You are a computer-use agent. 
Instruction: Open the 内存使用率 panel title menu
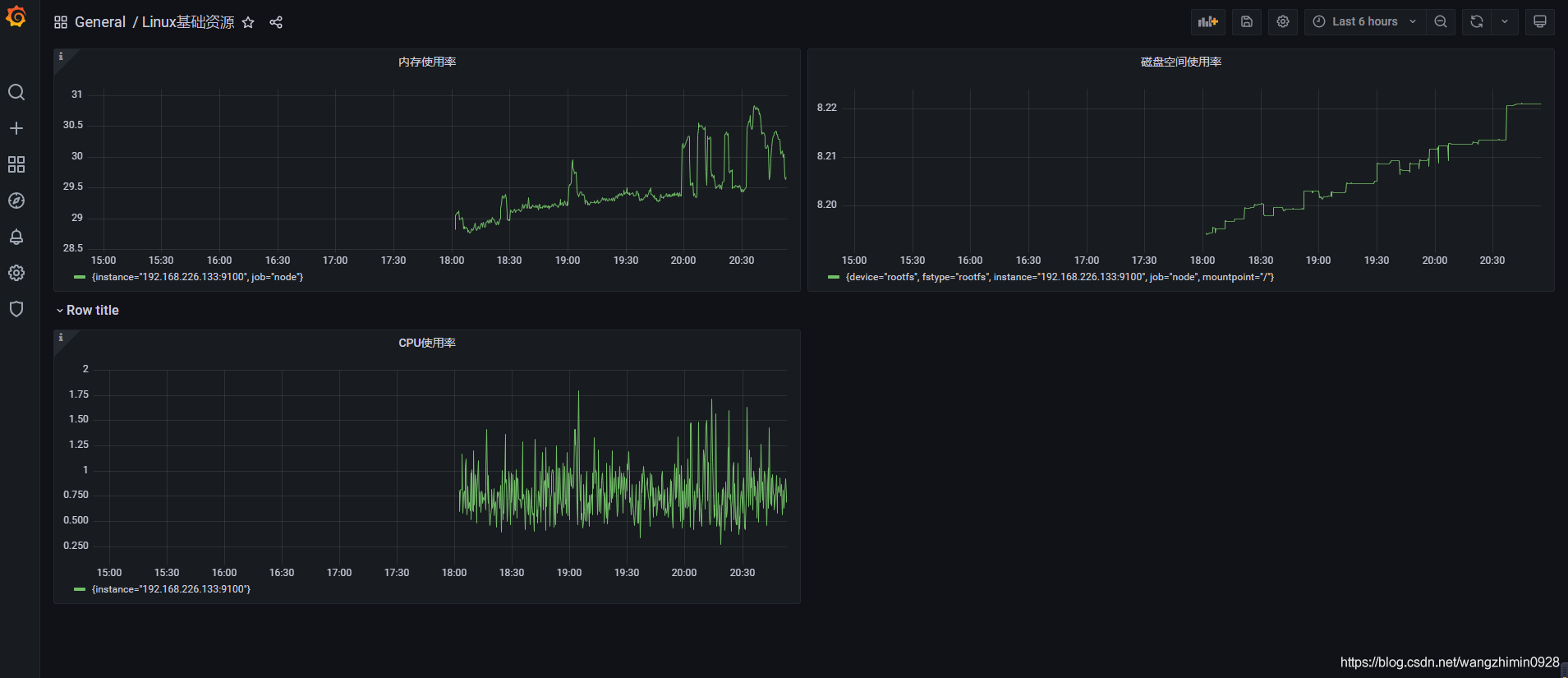(x=427, y=62)
